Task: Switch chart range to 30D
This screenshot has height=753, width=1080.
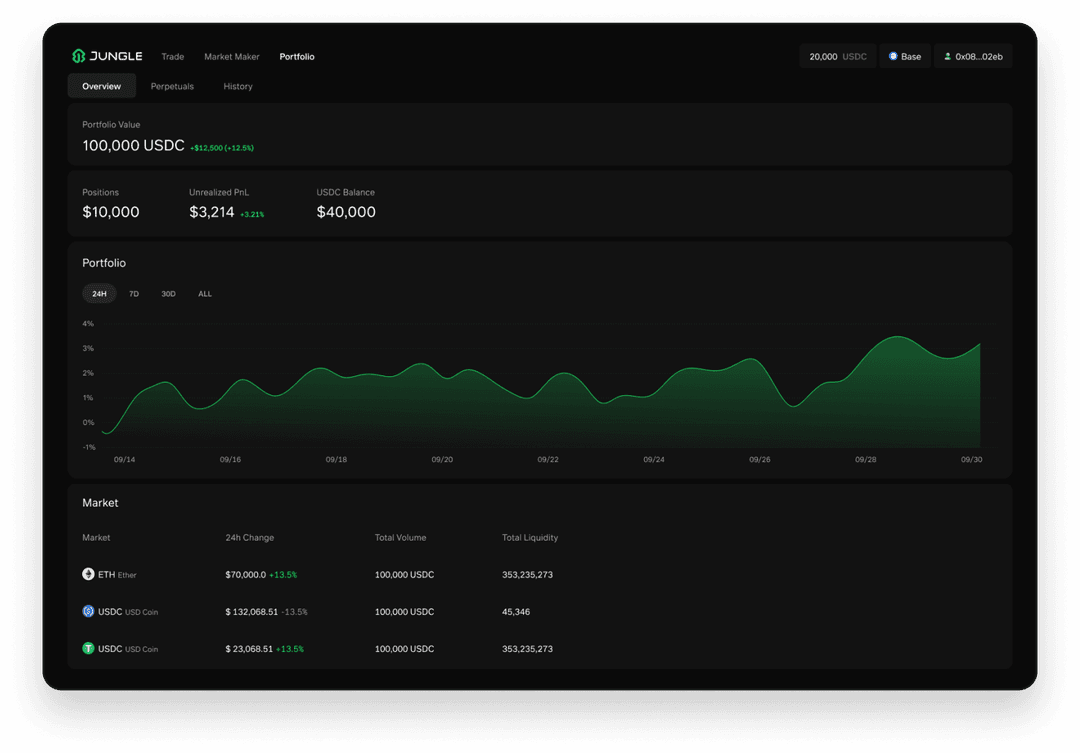Action: point(168,294)
